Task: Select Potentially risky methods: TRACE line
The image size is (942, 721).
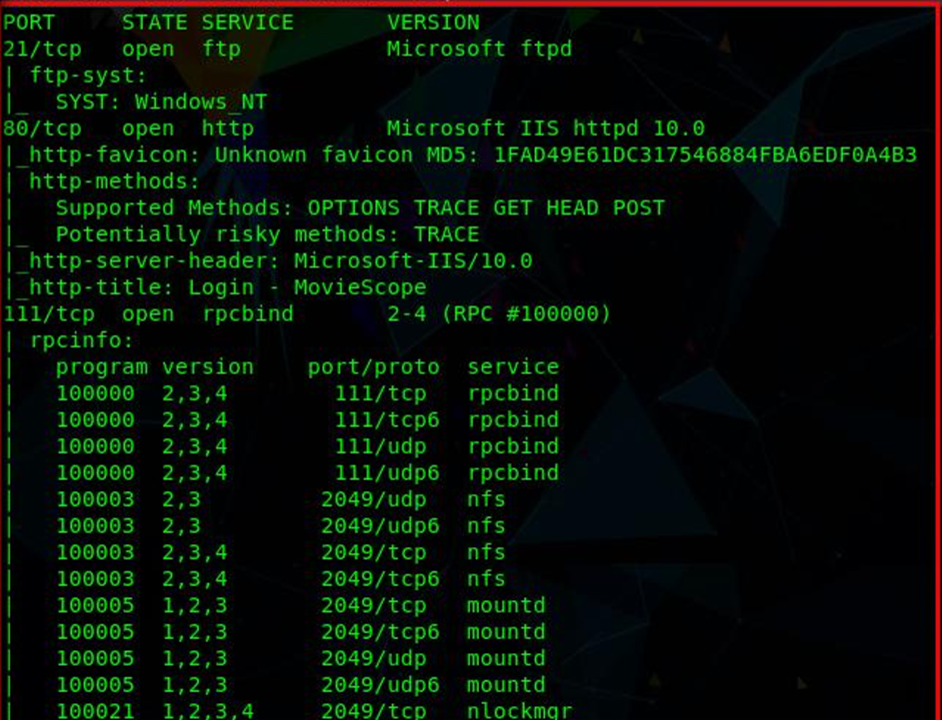Action: [x=267, y=234]
